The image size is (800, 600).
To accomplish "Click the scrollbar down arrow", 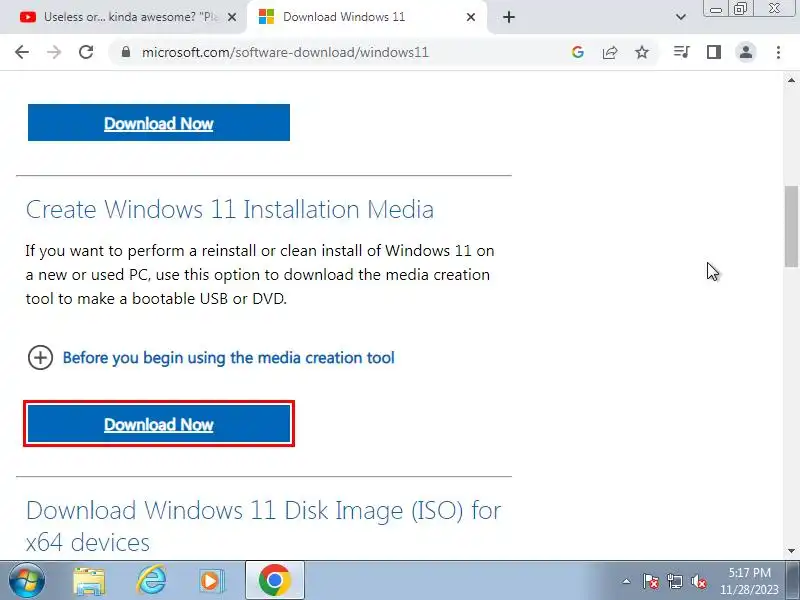I will [x=791, y=551].
